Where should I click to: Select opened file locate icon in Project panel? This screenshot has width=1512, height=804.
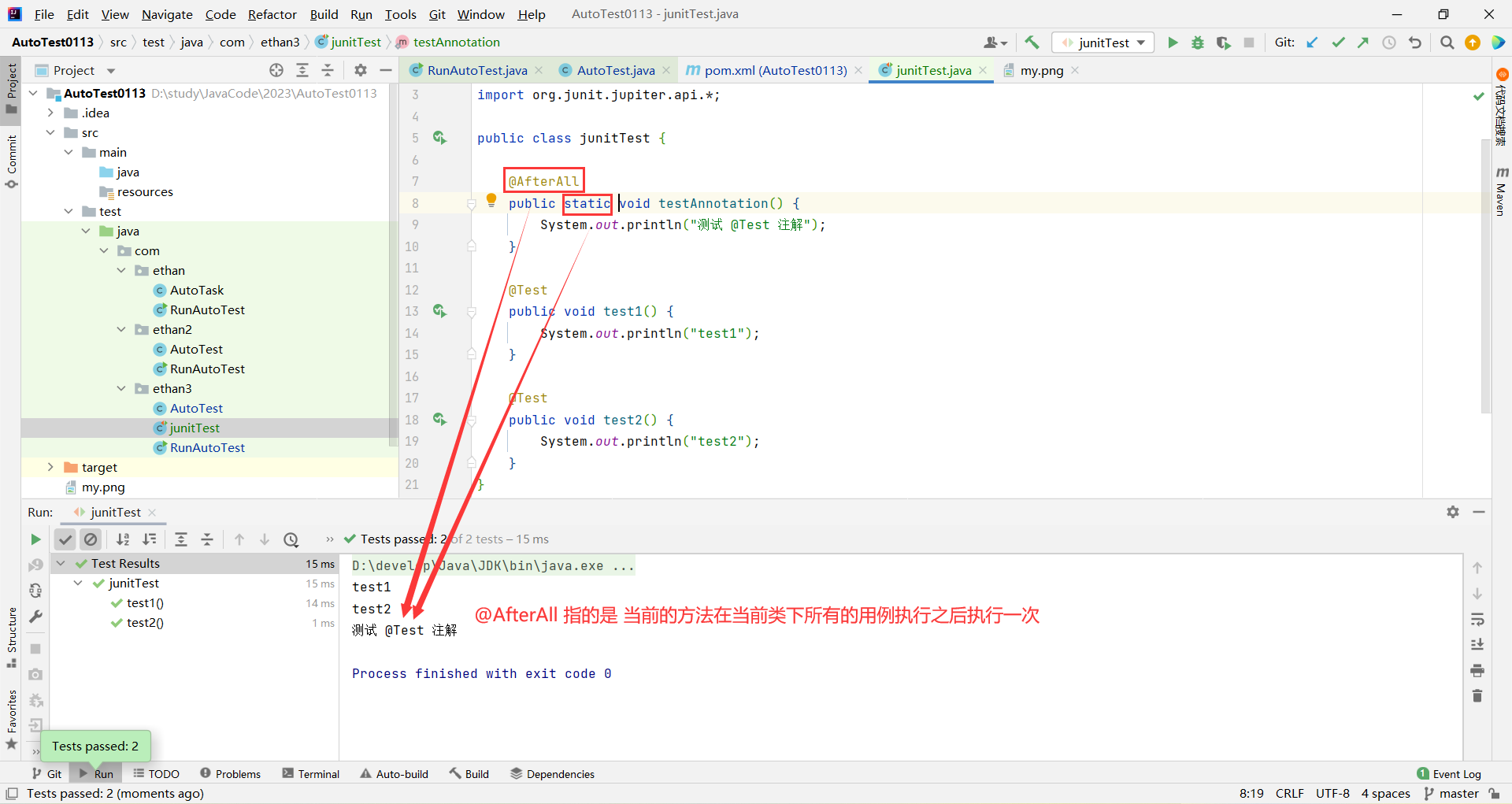[x=276, y=70]
